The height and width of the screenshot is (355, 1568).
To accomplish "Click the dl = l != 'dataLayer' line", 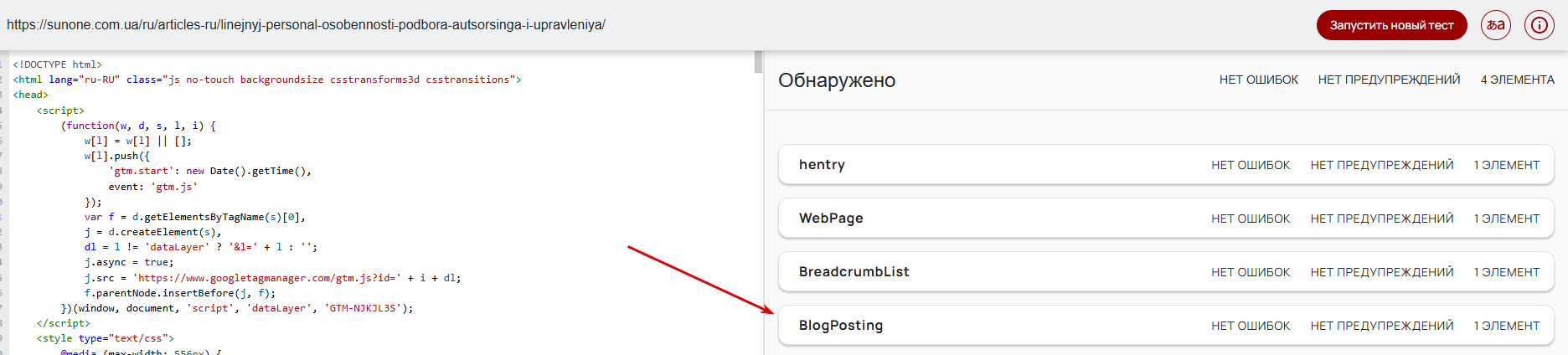I will pyautogui.click(x=201, y=247).
